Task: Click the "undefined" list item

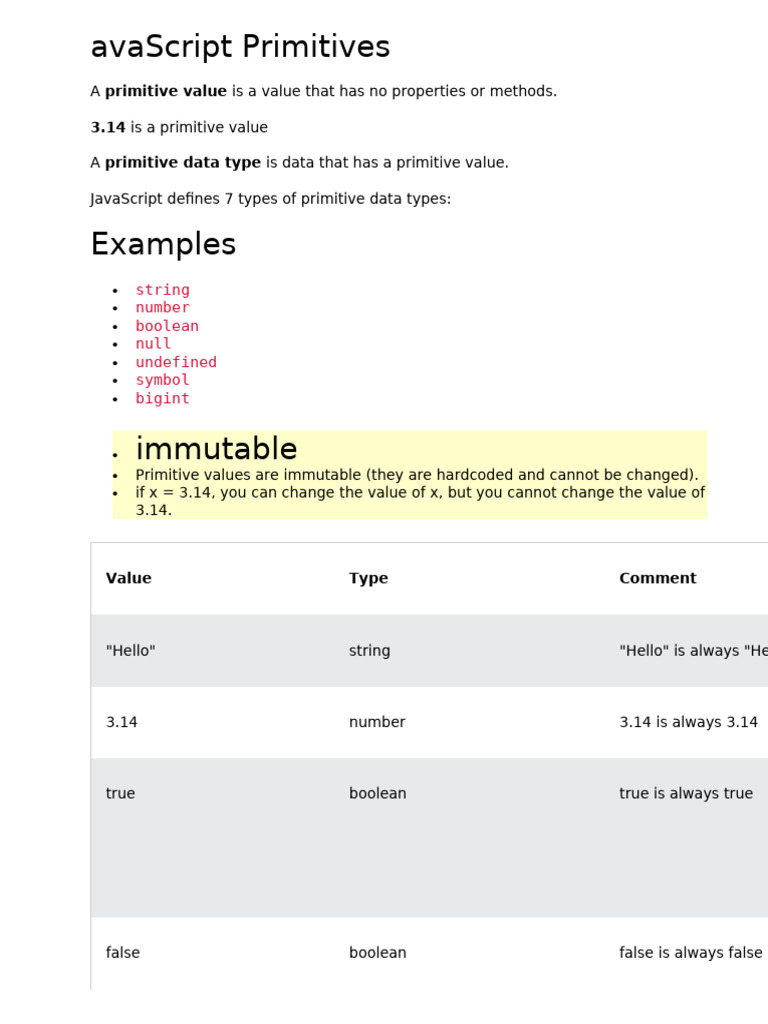Action: coord(176,362)
